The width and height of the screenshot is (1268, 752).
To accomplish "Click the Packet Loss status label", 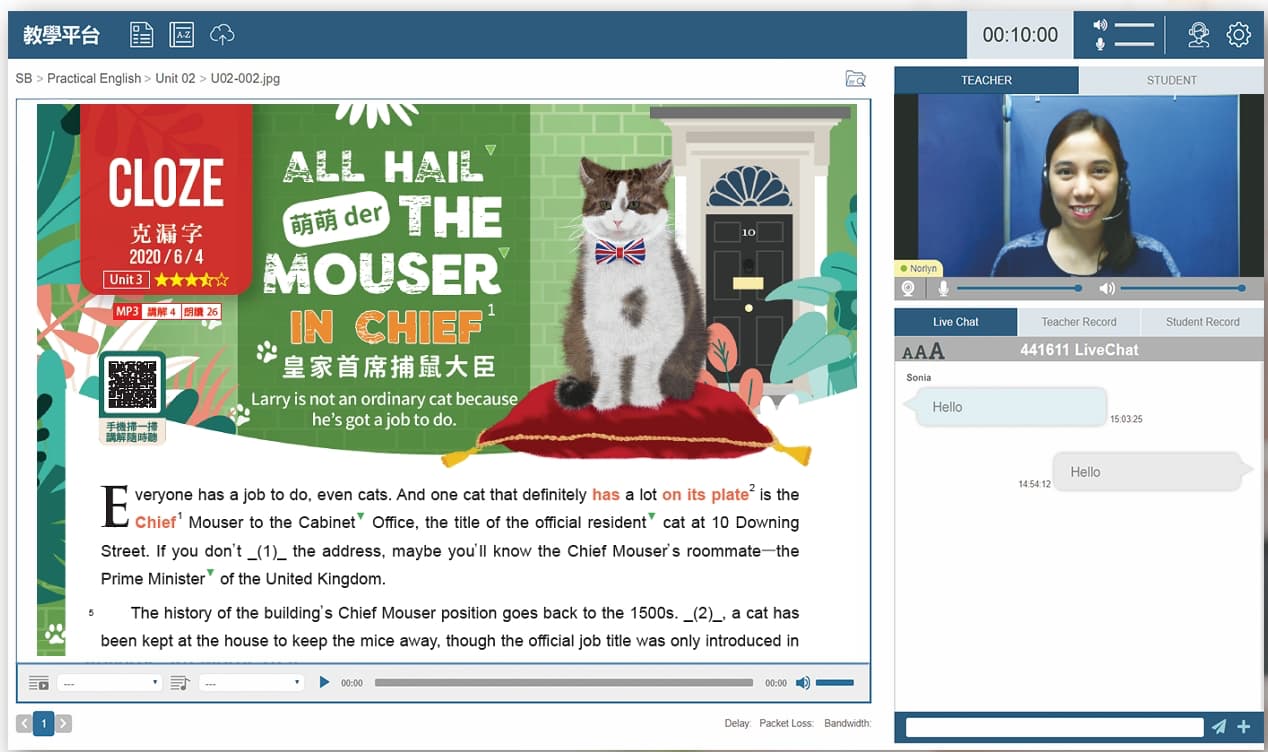I will pyautogui.click(x=787, y=723).
